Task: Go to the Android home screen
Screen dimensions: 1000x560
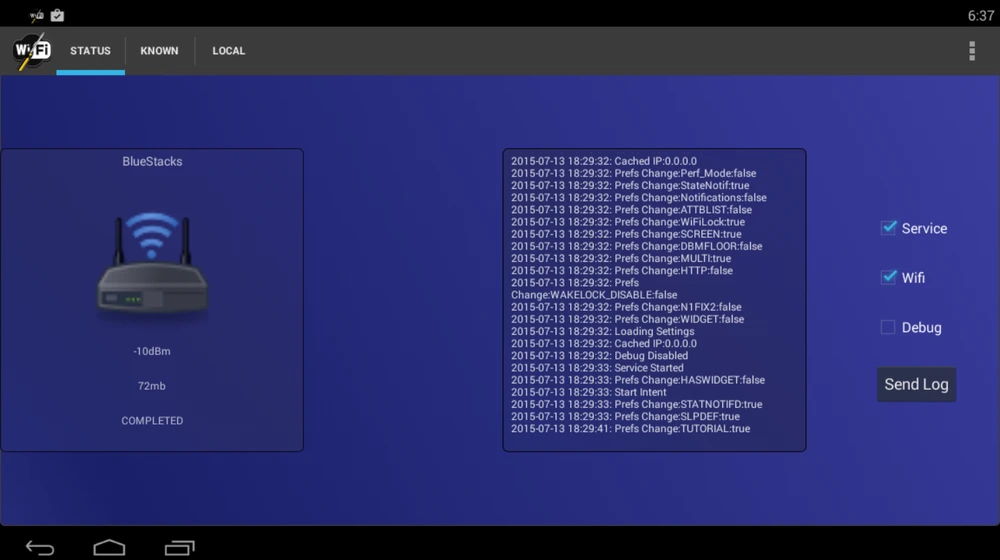Action: [x=109, y=547]
